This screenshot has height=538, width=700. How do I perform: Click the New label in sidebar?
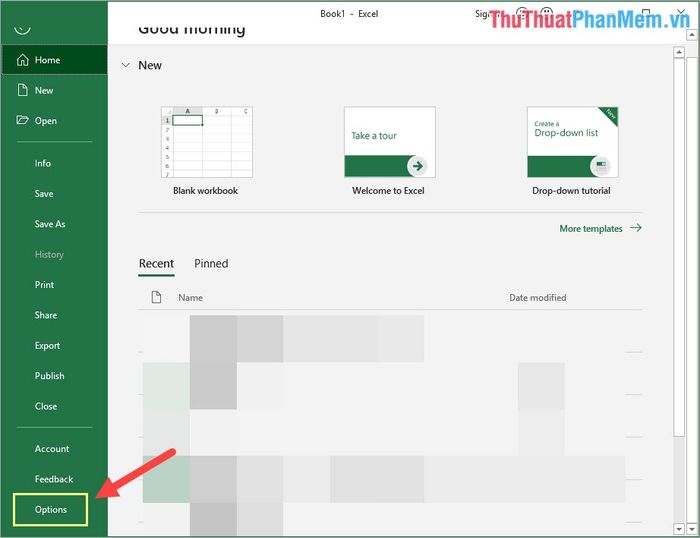pyautogui.click(x=44, y=90)
